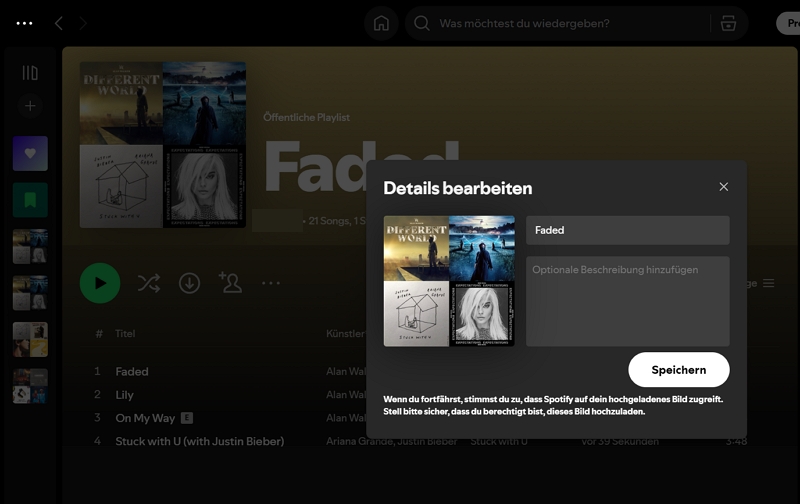Click the Home icon in top bar
Image resolution: width=800 pixels, height=504 pixels.
click(x=381, y=23)
